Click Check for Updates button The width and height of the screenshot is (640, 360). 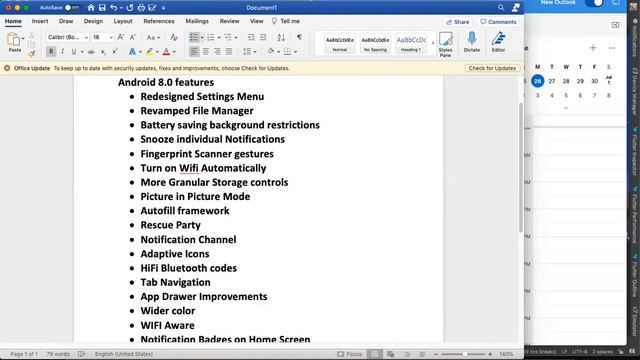coord(492,68)
